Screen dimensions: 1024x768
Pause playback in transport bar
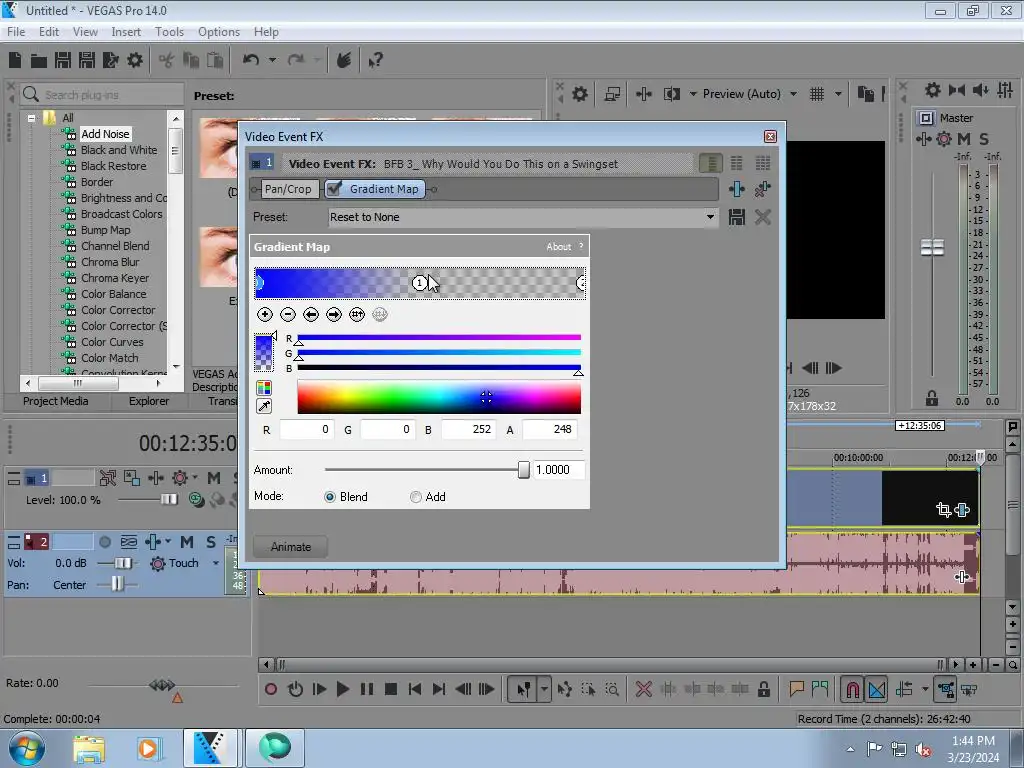pos(366,689)
